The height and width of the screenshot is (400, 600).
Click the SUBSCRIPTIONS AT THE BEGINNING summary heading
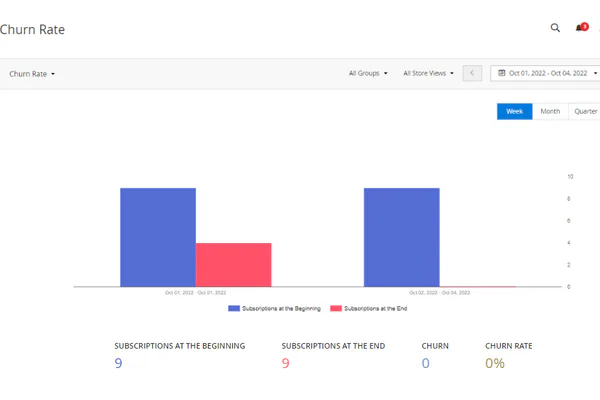pyautogui.click(x=179, y=346)
